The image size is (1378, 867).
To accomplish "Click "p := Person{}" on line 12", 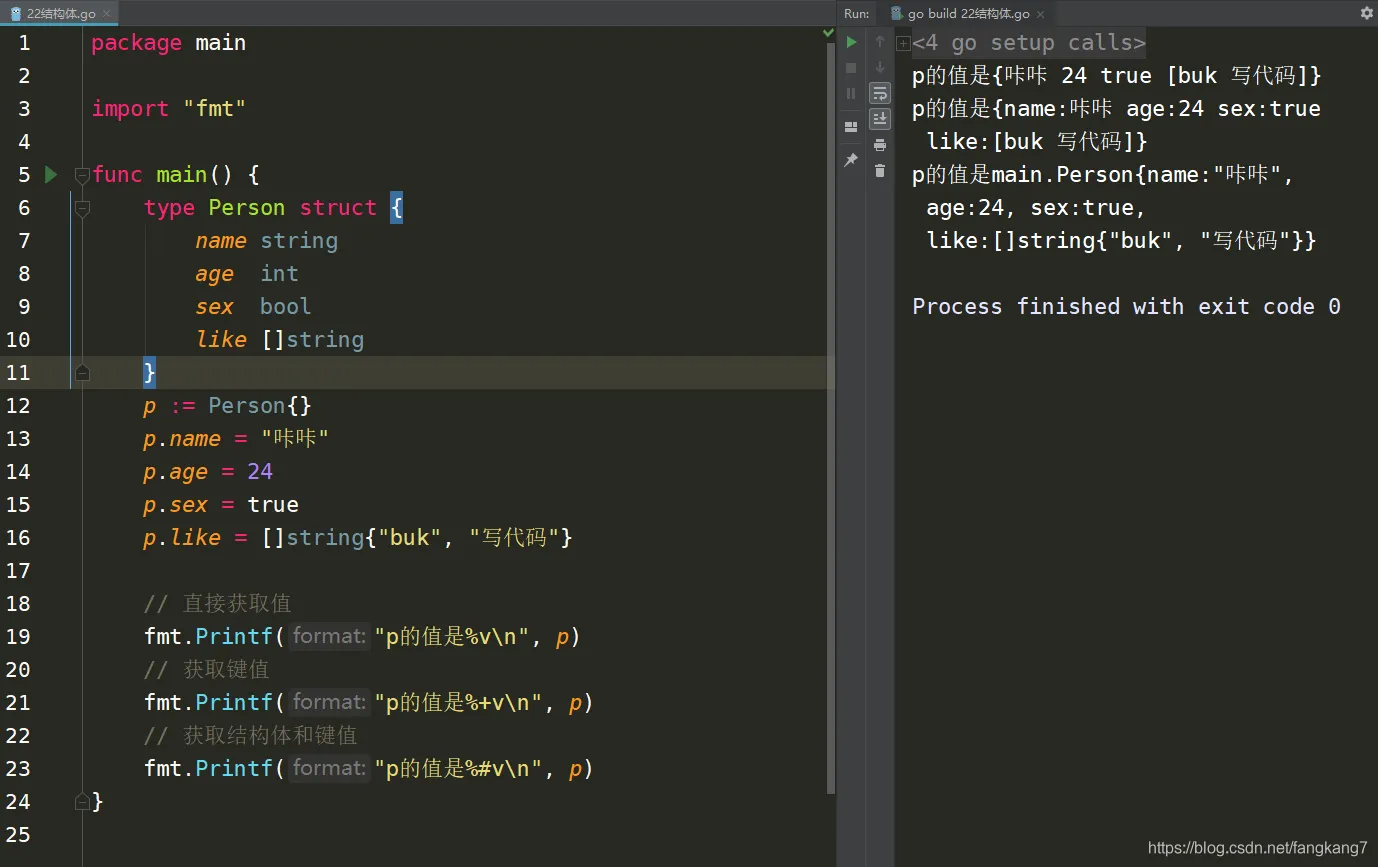I will pyautogui.click(x=228, y=405).
